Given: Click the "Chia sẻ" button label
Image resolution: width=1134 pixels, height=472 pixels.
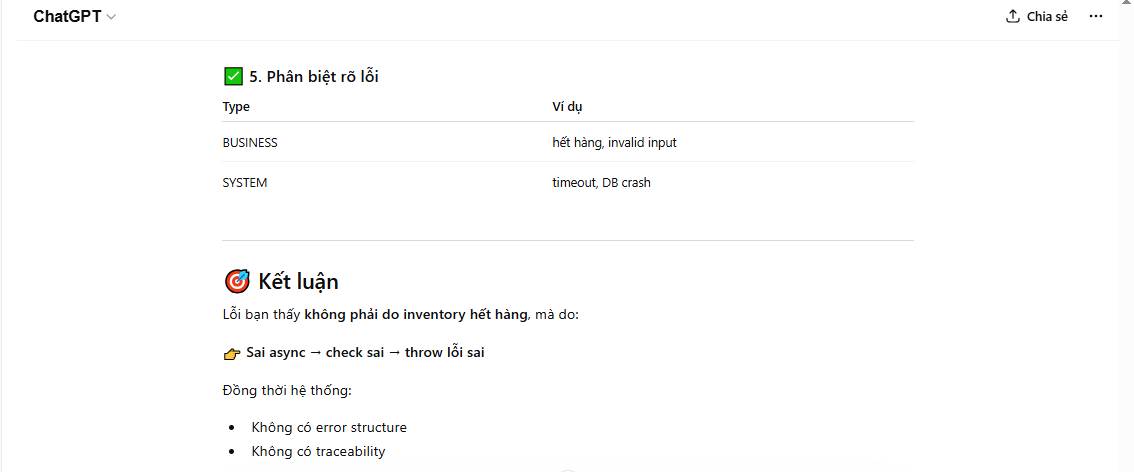Looking at the screenshot, I should point(1047,17).
